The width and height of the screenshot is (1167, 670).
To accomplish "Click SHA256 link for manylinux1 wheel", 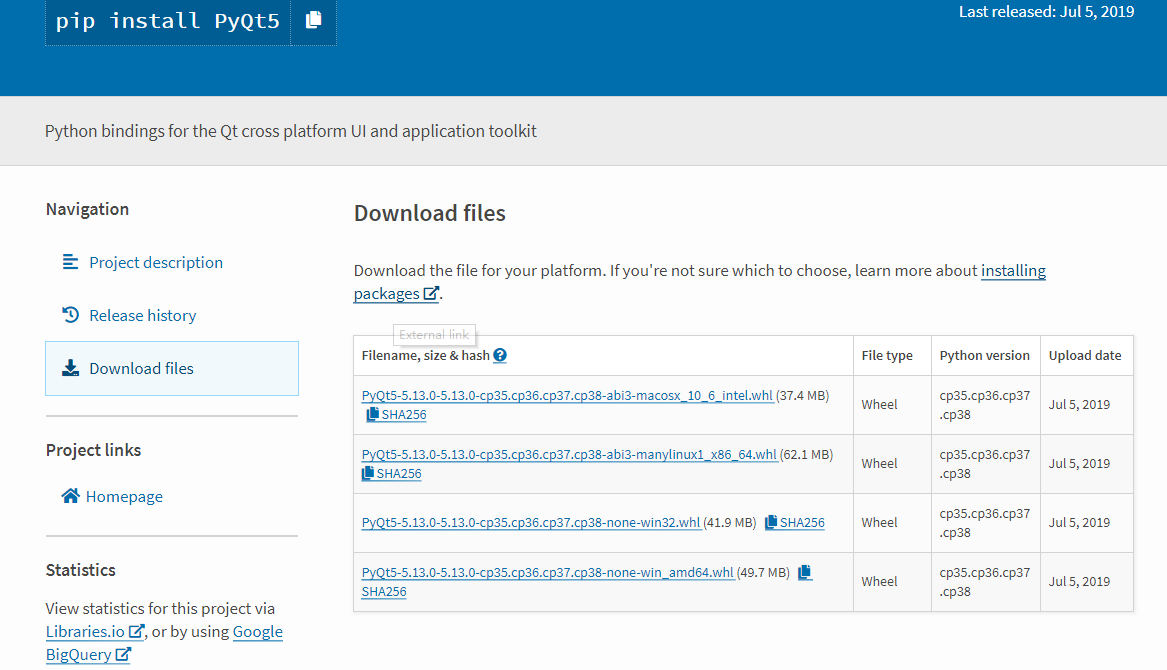I will [399, 473].
